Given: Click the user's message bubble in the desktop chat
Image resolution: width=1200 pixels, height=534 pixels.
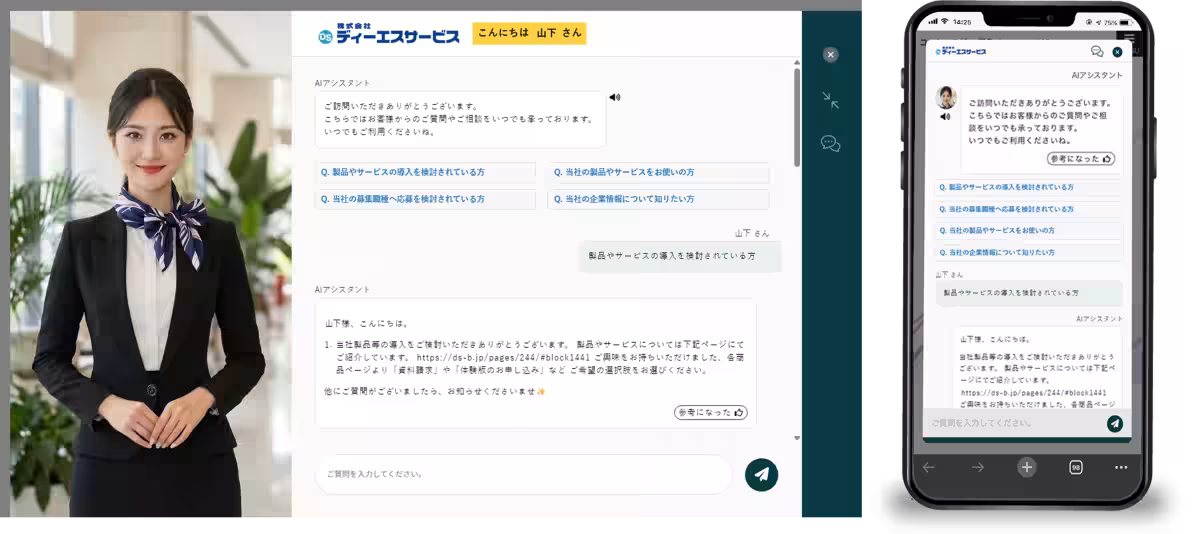Looking at the screenshot, I should pos(679,256).
